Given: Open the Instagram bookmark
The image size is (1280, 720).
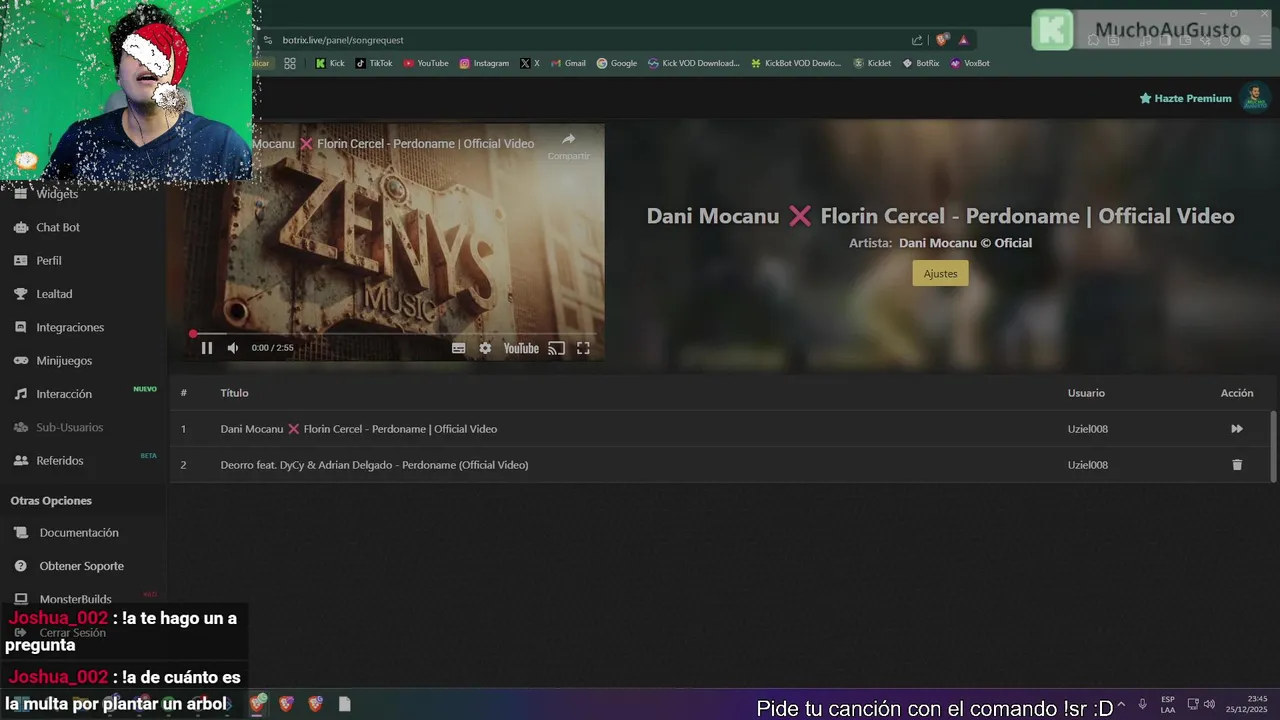Looking at the screenshot, I should point(484,63).
